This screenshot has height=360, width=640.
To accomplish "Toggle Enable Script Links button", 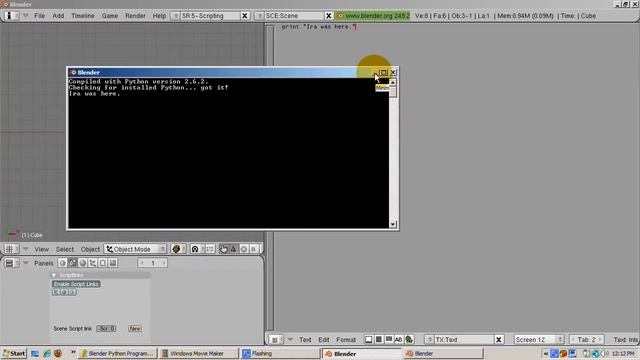I will (x=76, y=284).
